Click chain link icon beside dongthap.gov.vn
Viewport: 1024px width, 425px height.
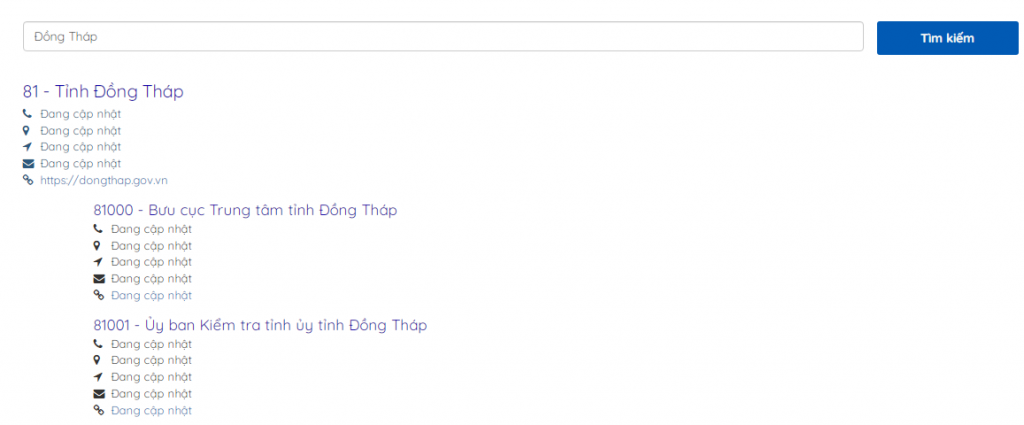(28, 181)
